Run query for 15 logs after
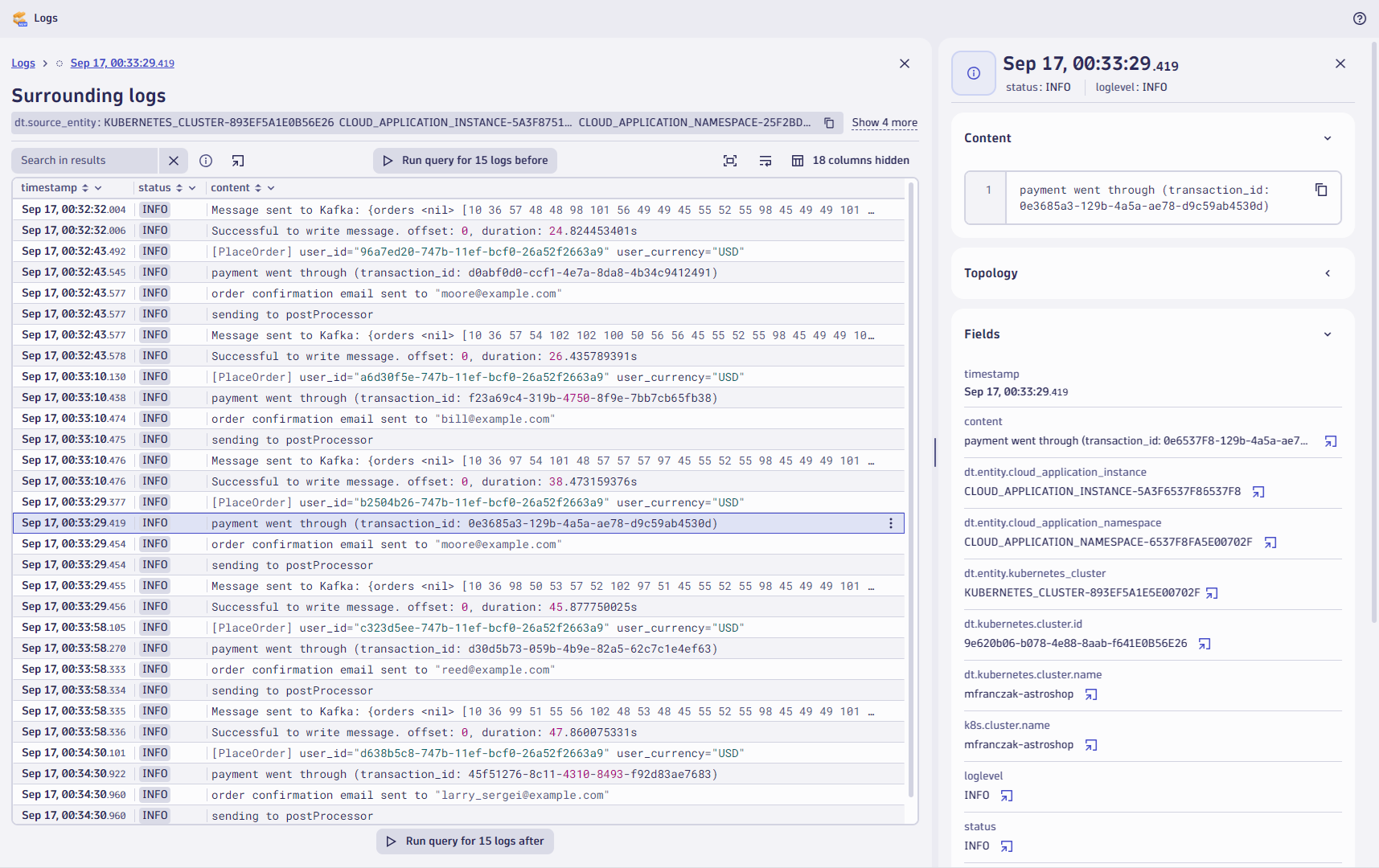This screenshot has width=1379, height=868. click(465, 841)
